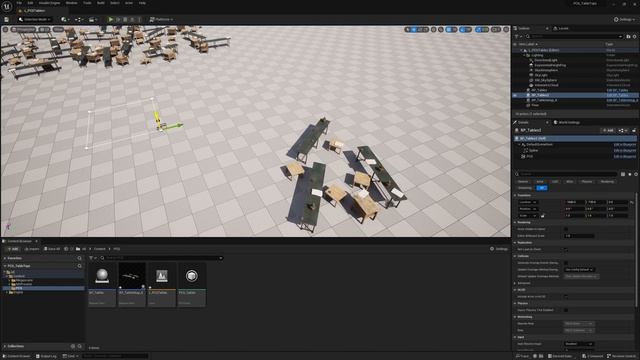This screenshot has height=360, width=640.
Task: Toggle Generate Overlap Events During Level Streaming checkbox
Action: 566,263
